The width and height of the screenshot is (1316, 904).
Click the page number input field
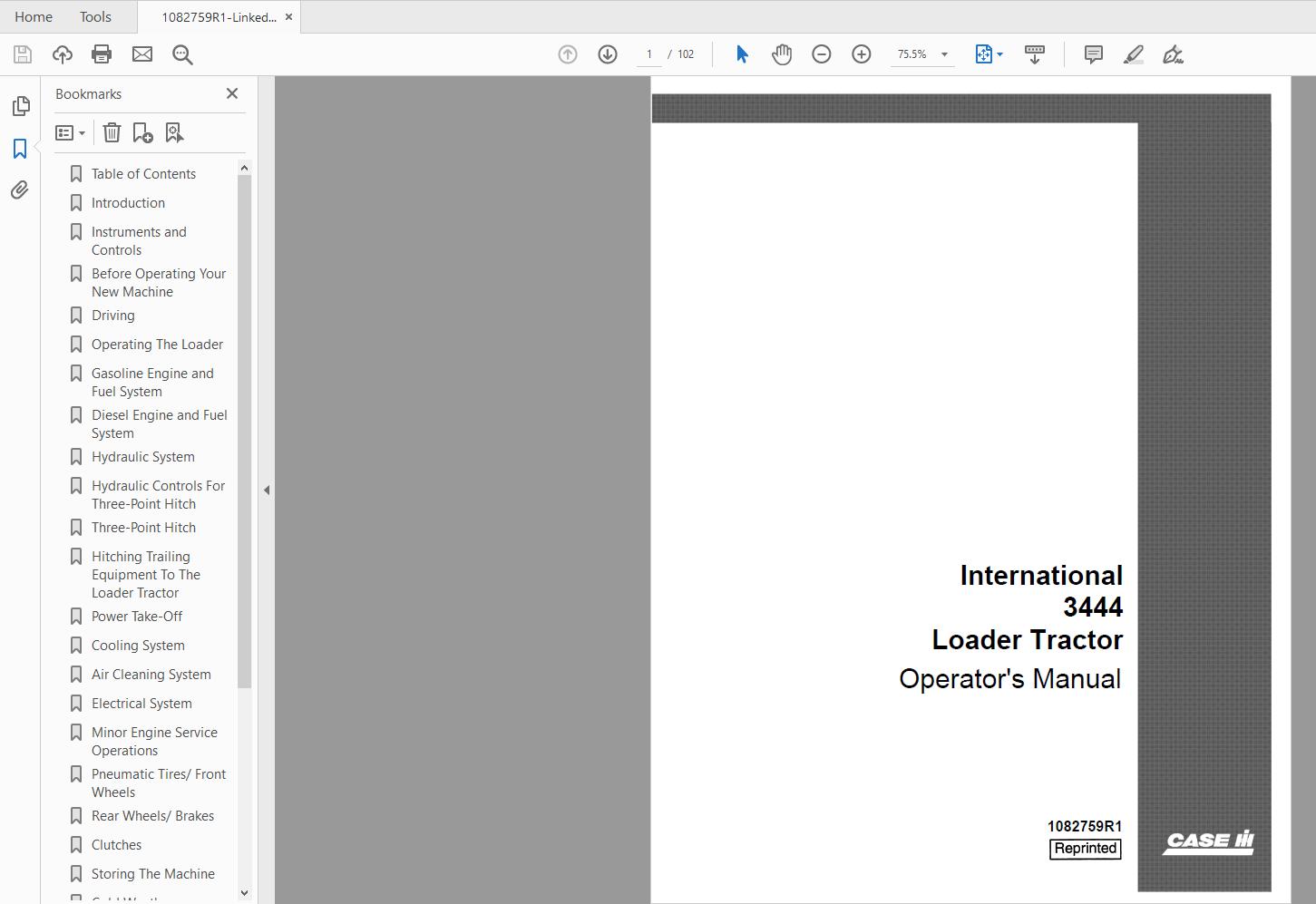pos(648,54)
